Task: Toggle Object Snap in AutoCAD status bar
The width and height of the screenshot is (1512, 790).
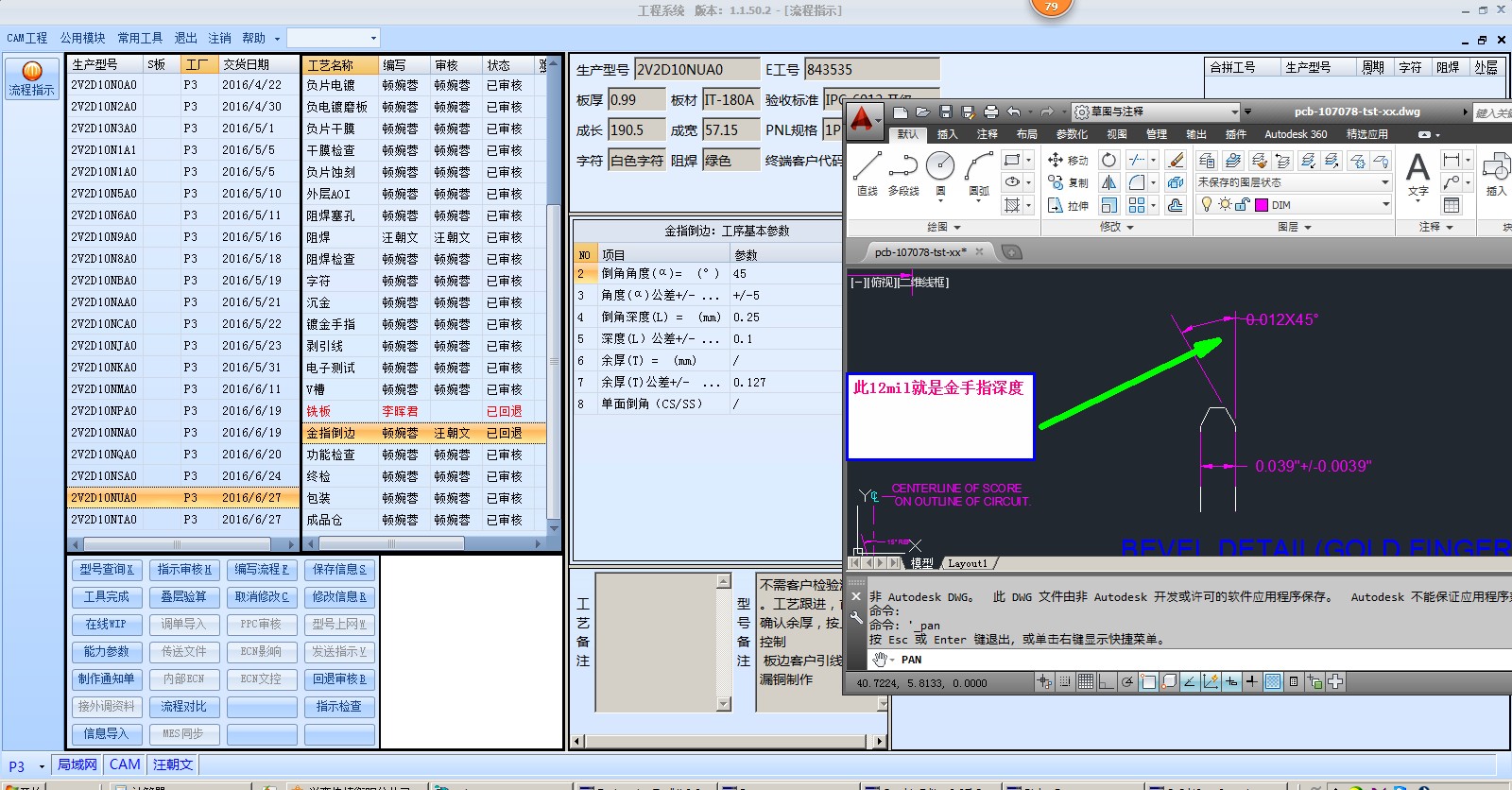Action: pyautogui.click(x=1148, y=681)
